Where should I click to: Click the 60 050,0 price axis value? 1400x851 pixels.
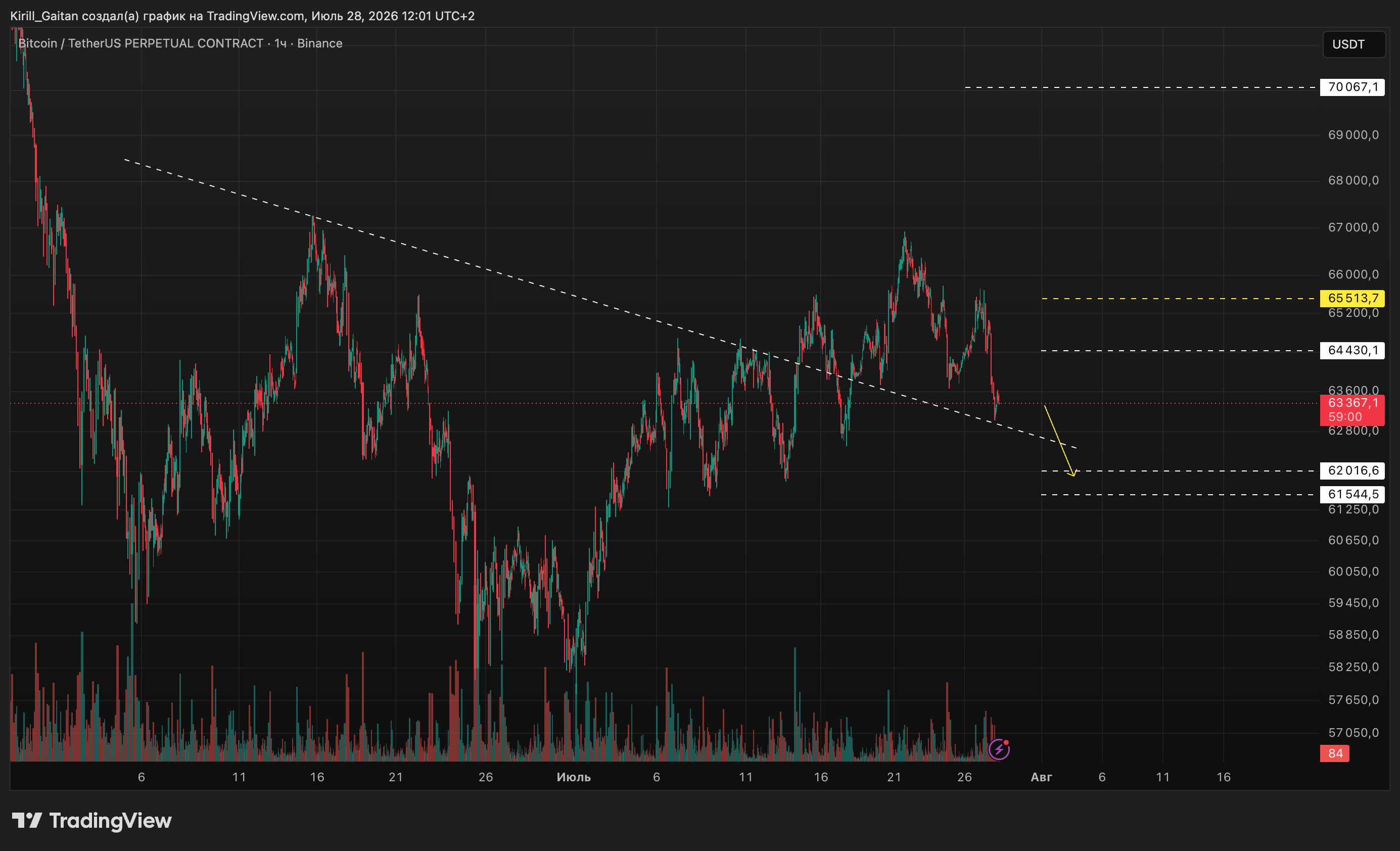click(1353, 572)
